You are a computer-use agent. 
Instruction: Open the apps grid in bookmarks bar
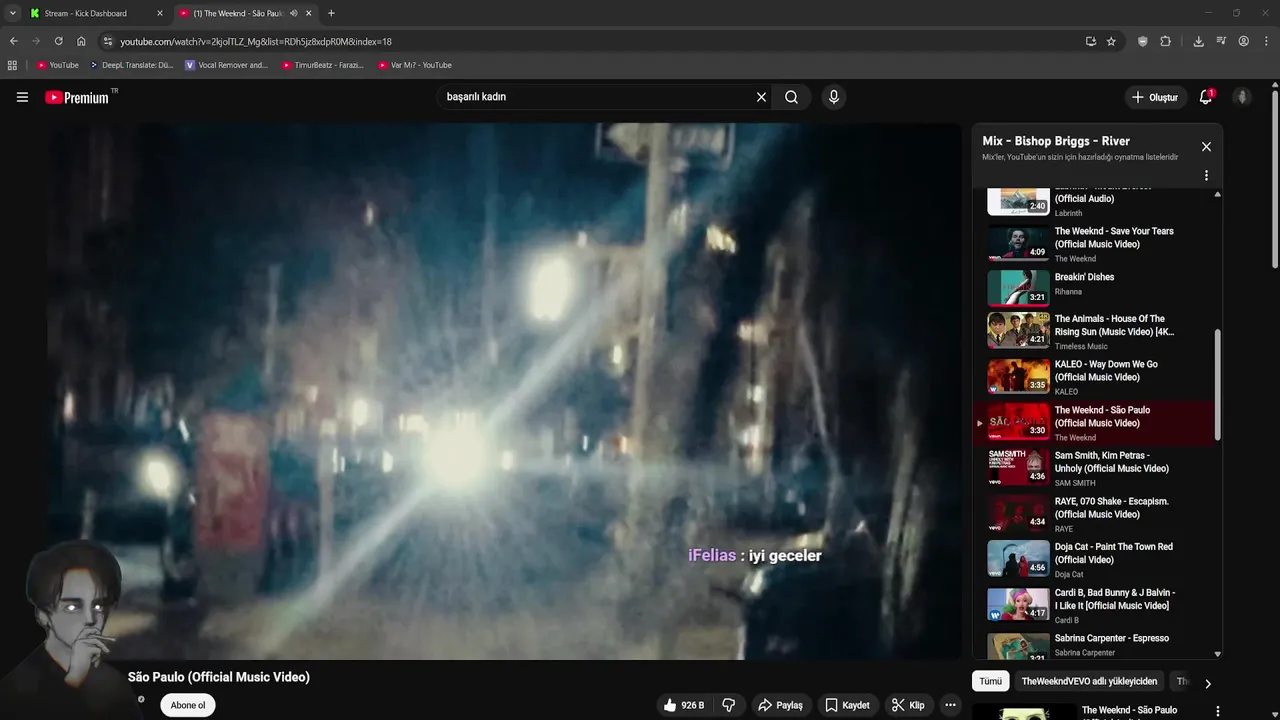click(12, 65)
